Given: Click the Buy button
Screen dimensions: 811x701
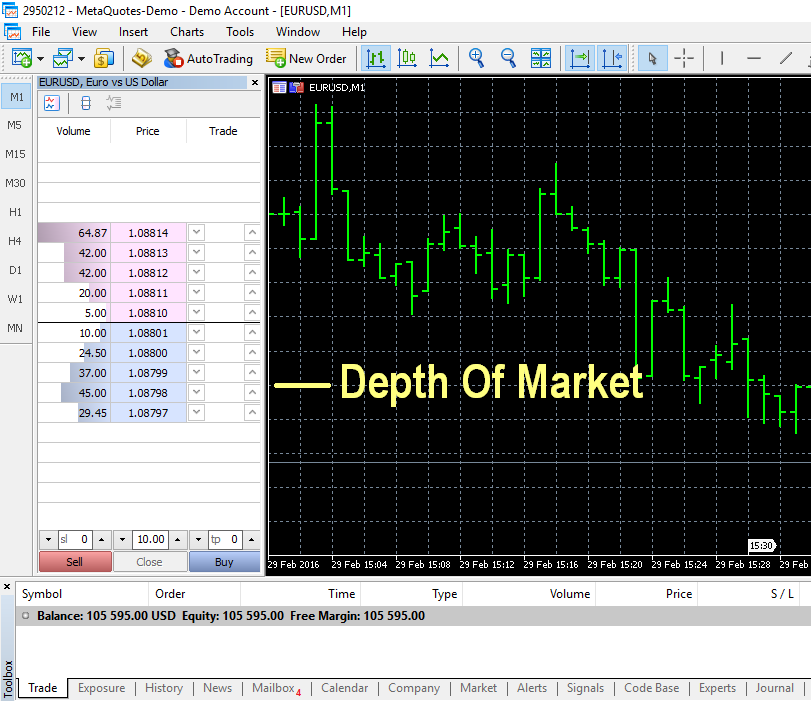Looking at the screenshot, I should tap(224, 562).
